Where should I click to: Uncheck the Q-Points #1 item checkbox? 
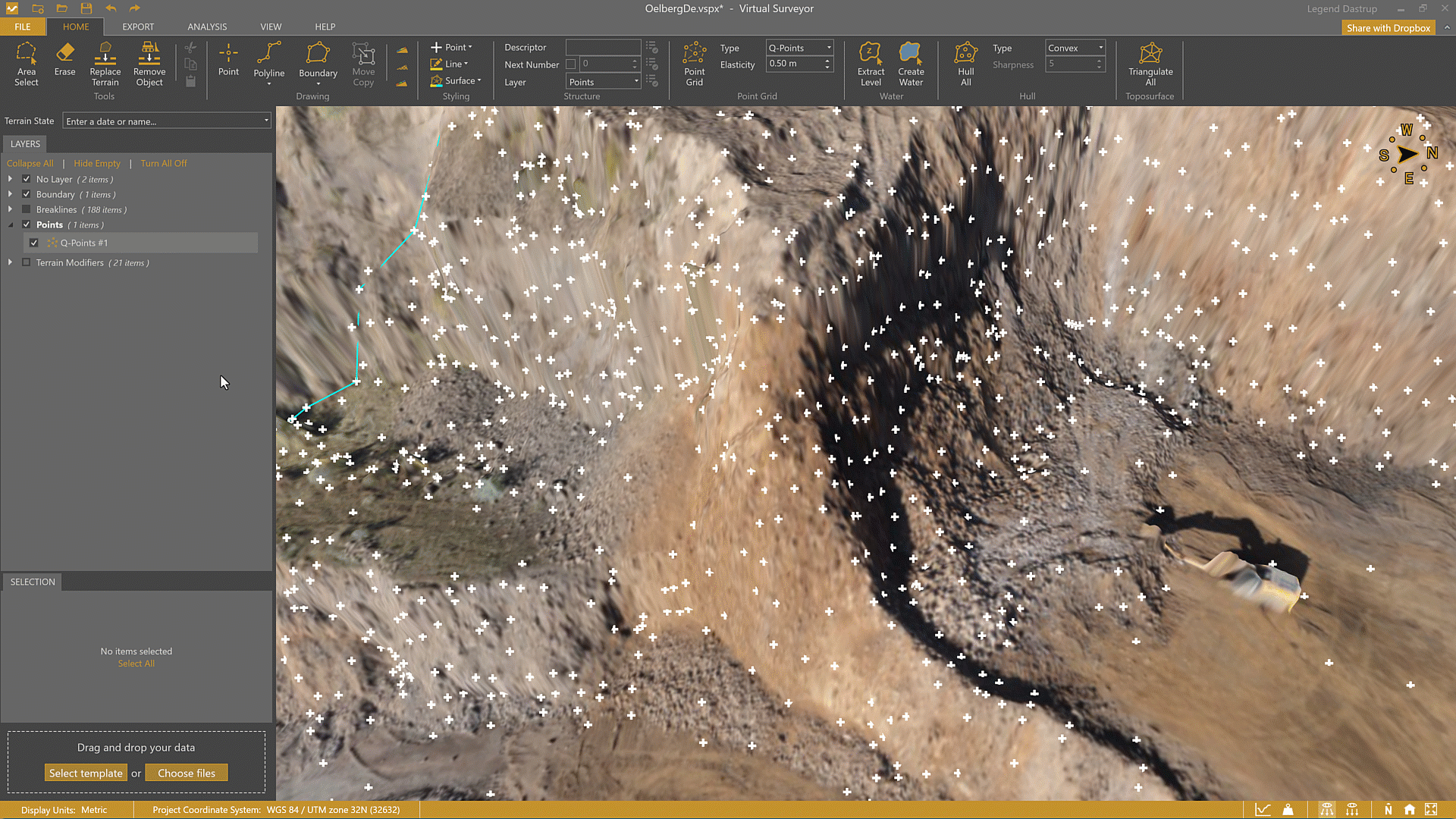coord(34,243)
